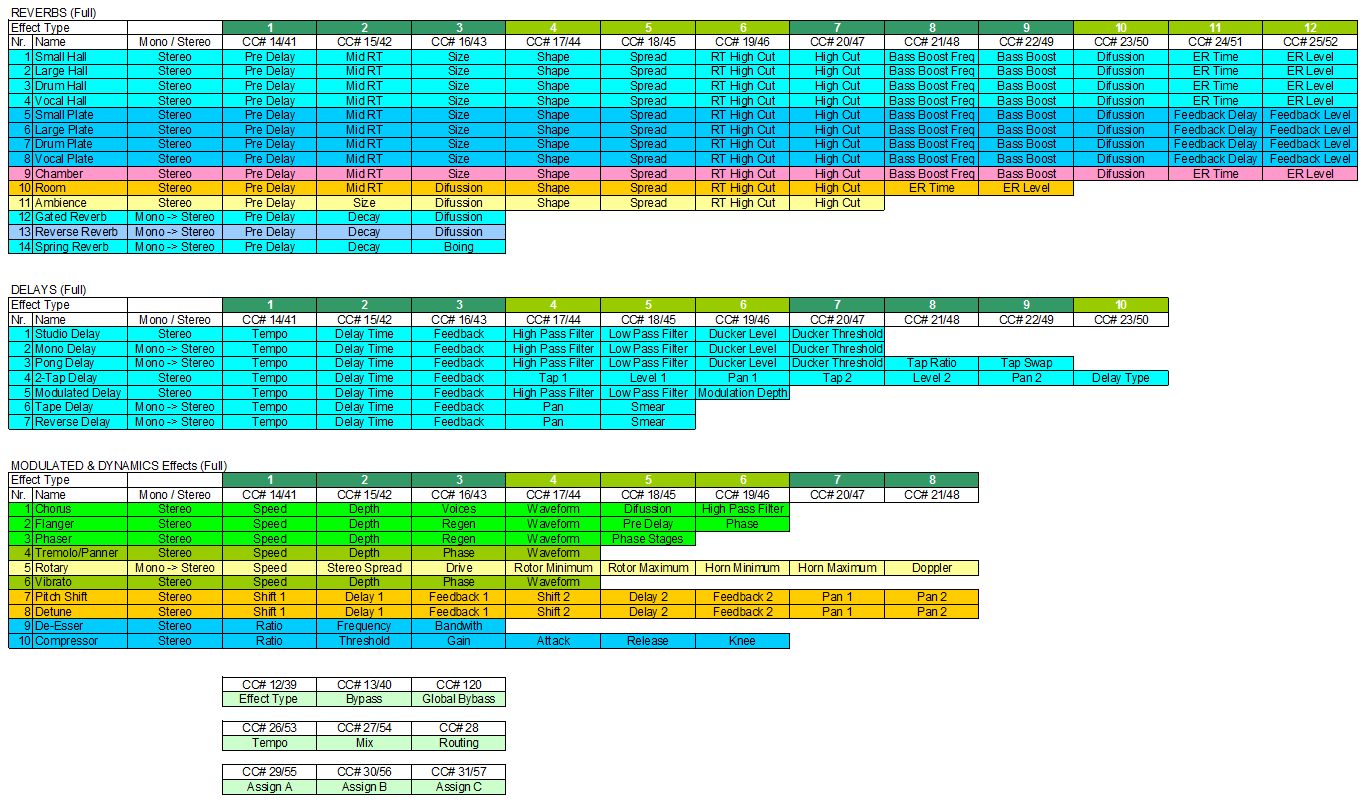This screenshot has height=811, width=1366.
Task: Select the Global Bybass cell
Action: 459,699
